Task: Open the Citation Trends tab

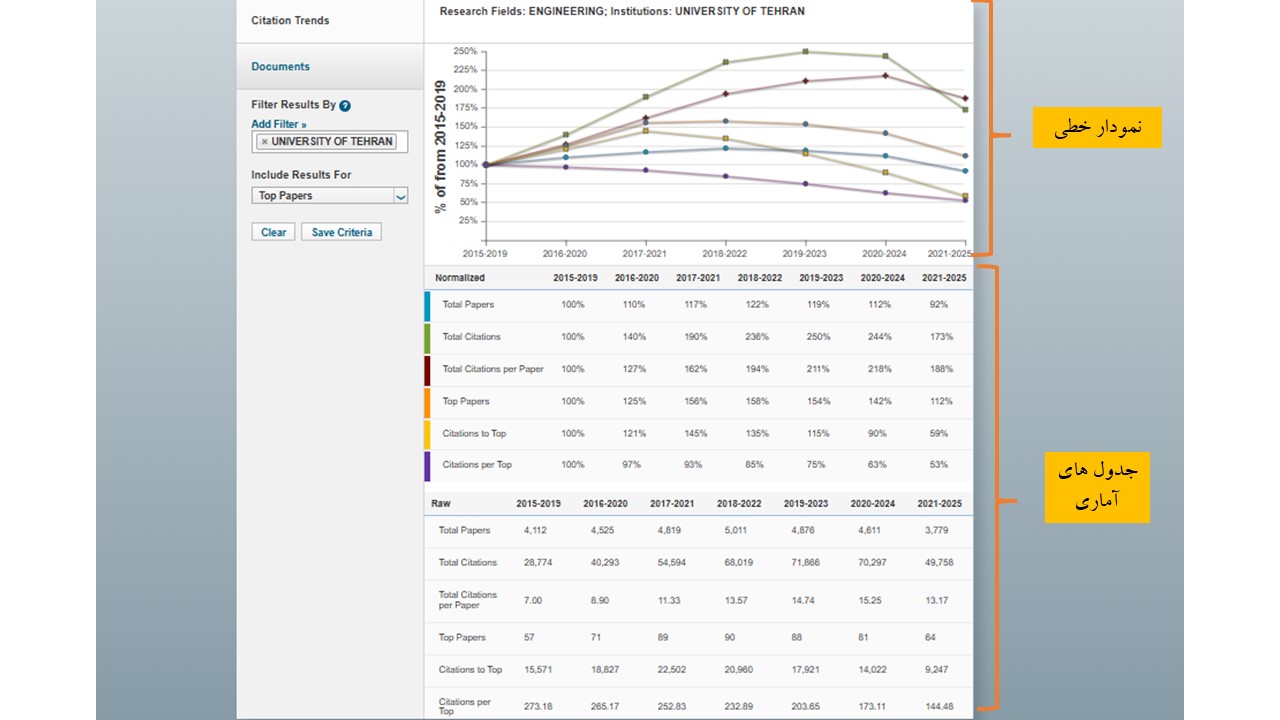Action: click(x=290, y=20)
